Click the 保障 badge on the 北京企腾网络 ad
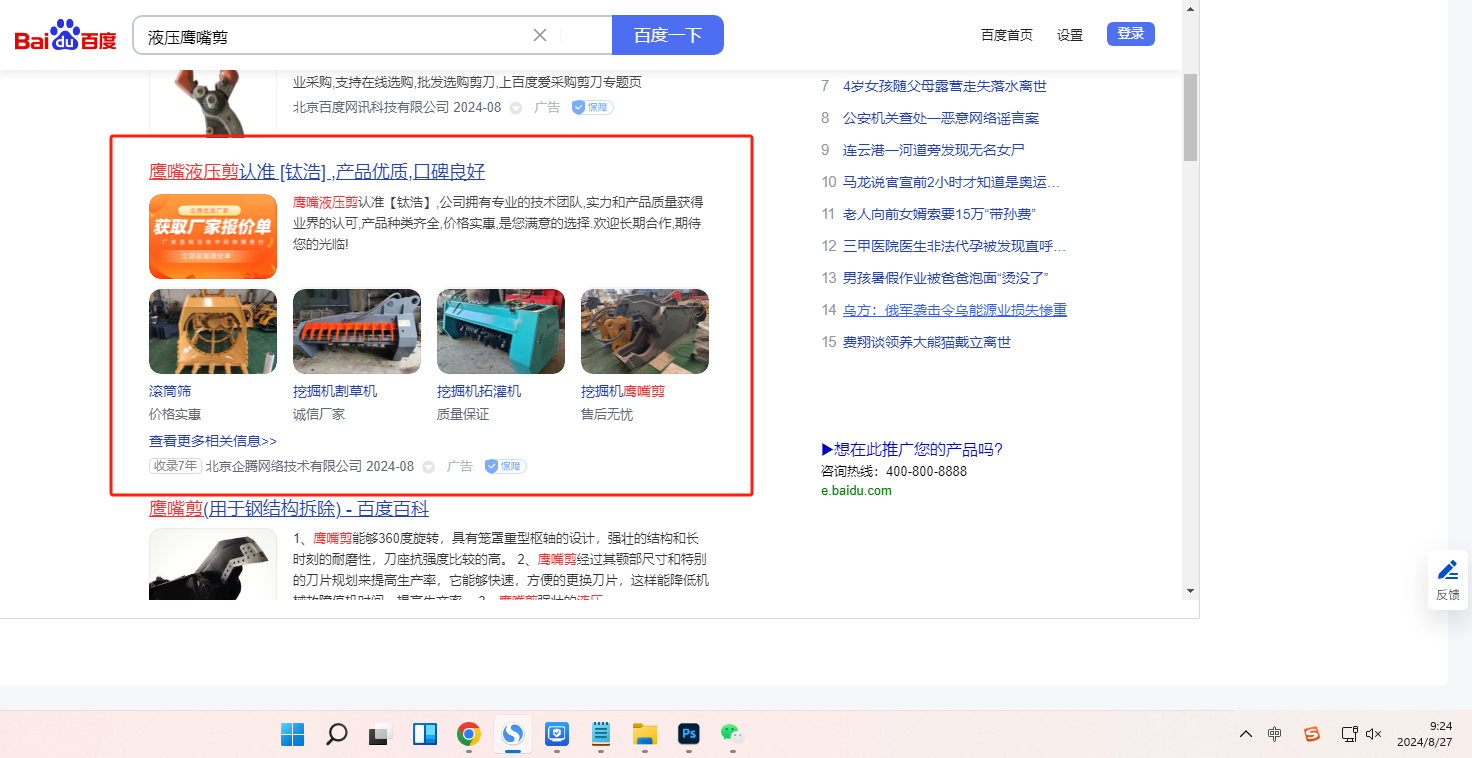 [505, 466]
